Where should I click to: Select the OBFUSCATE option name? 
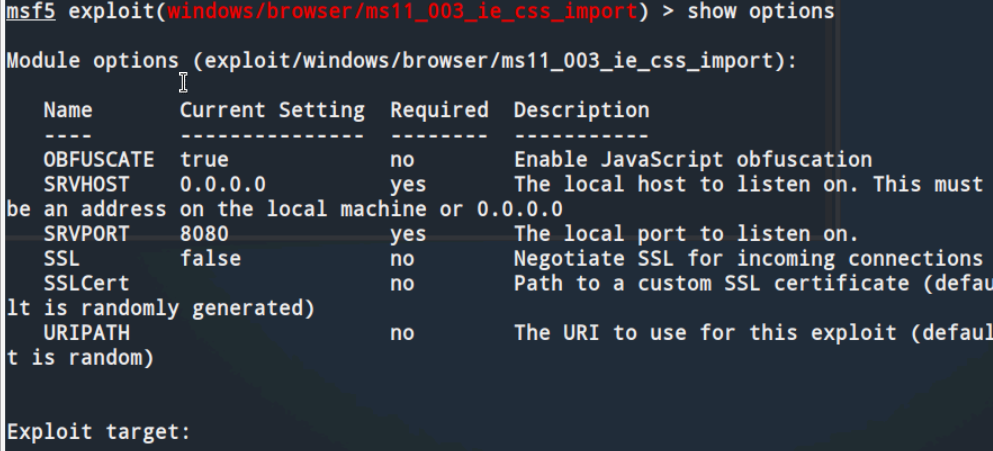(x=98, y=159)
